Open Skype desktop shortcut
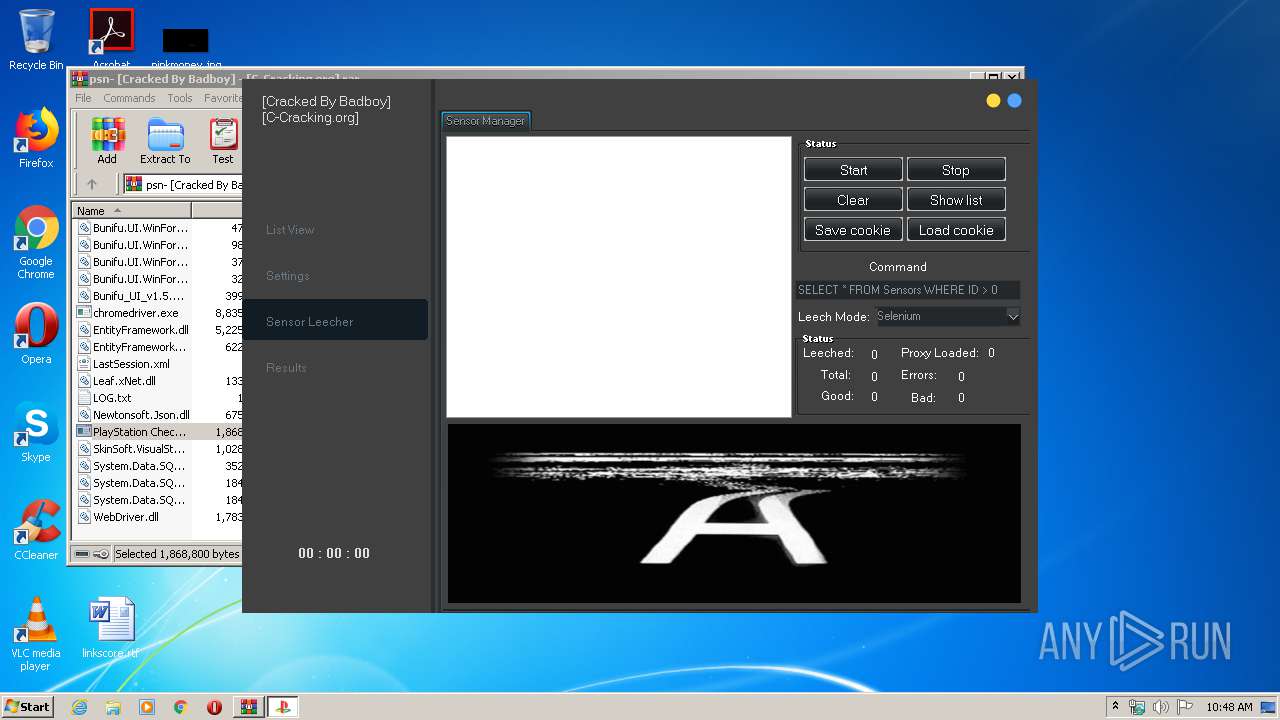The width and height of the screenshot is (1280, 720). (x=36, y=432)
